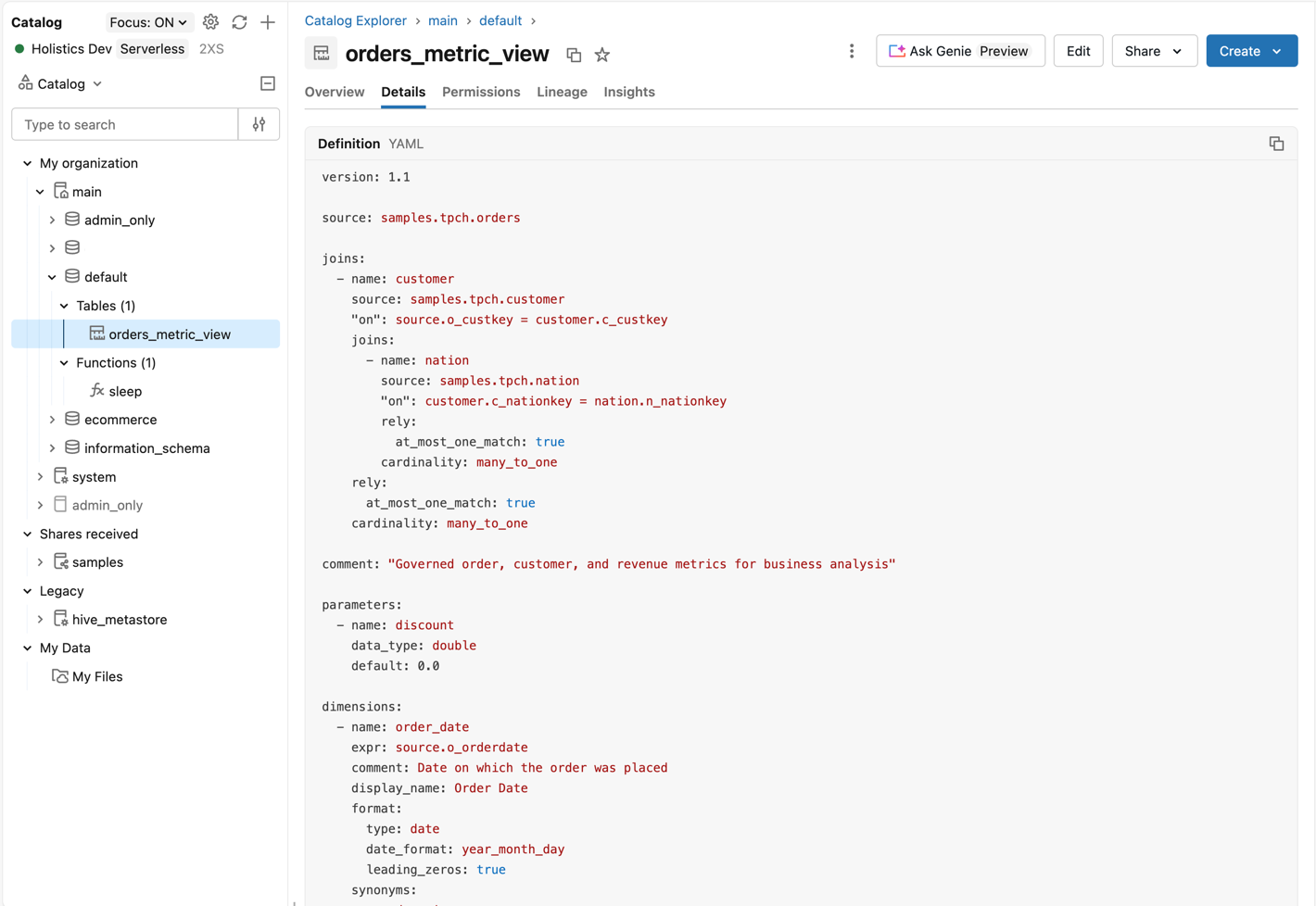
Task: Add new catalog item with plus icon
Action: point(268,22)
